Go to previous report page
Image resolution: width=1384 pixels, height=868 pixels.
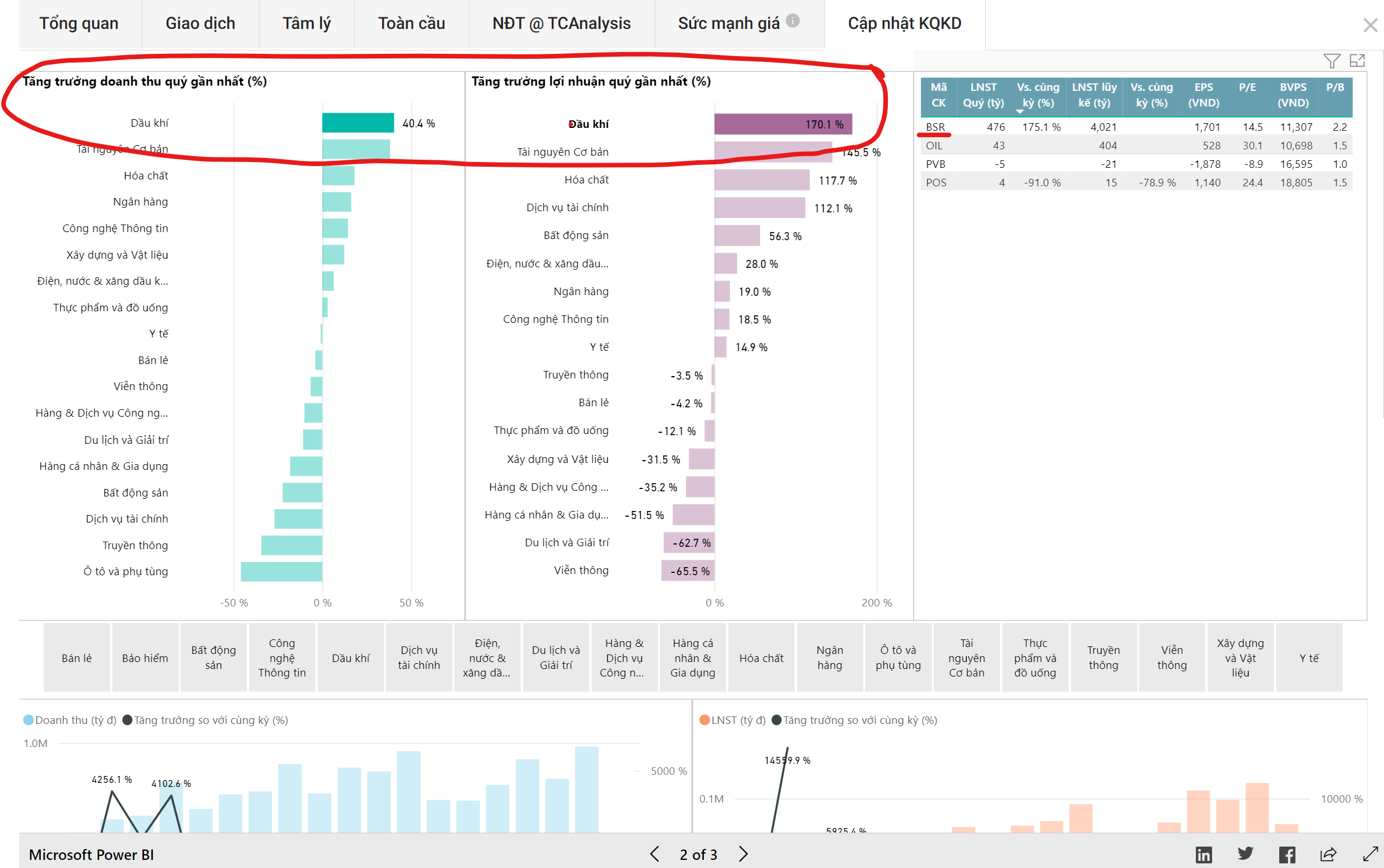point(654,854)
